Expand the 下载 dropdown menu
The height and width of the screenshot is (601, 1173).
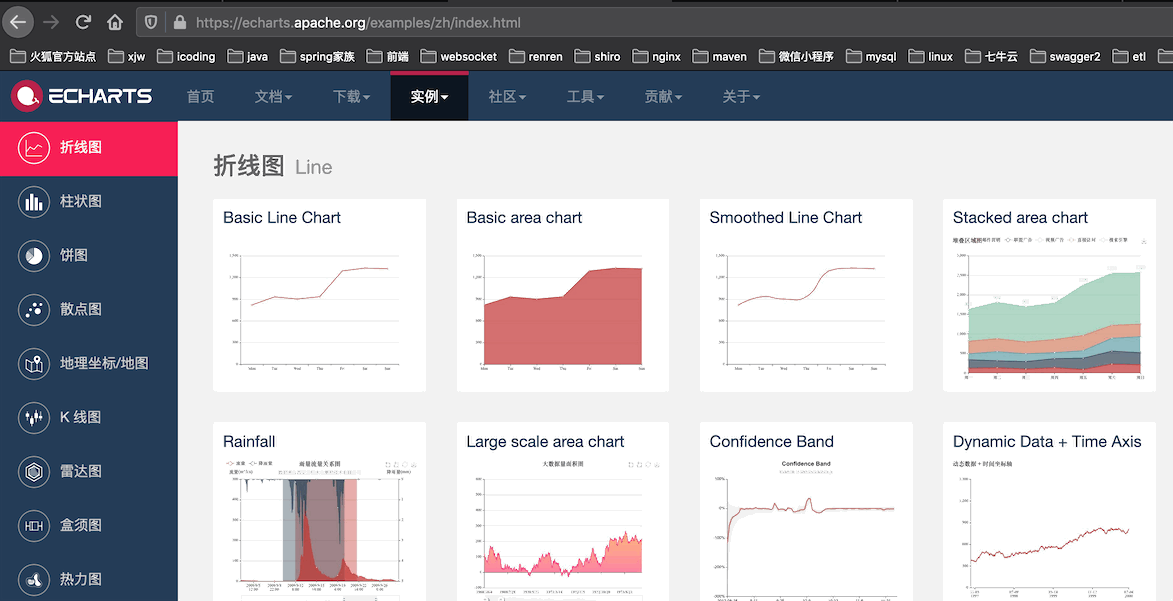(352, 97)
